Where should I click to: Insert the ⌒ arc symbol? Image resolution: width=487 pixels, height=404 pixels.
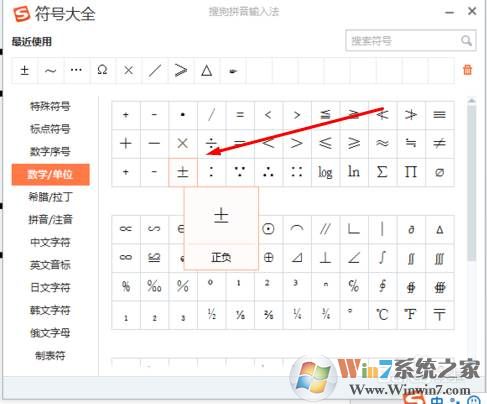click(297, 229)
